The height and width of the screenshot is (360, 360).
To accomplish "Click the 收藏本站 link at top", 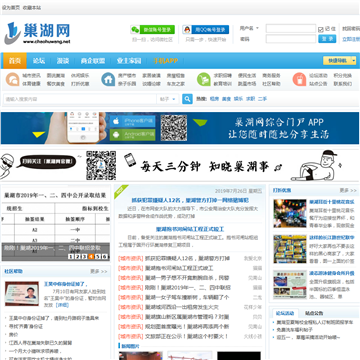I will 32,8.
